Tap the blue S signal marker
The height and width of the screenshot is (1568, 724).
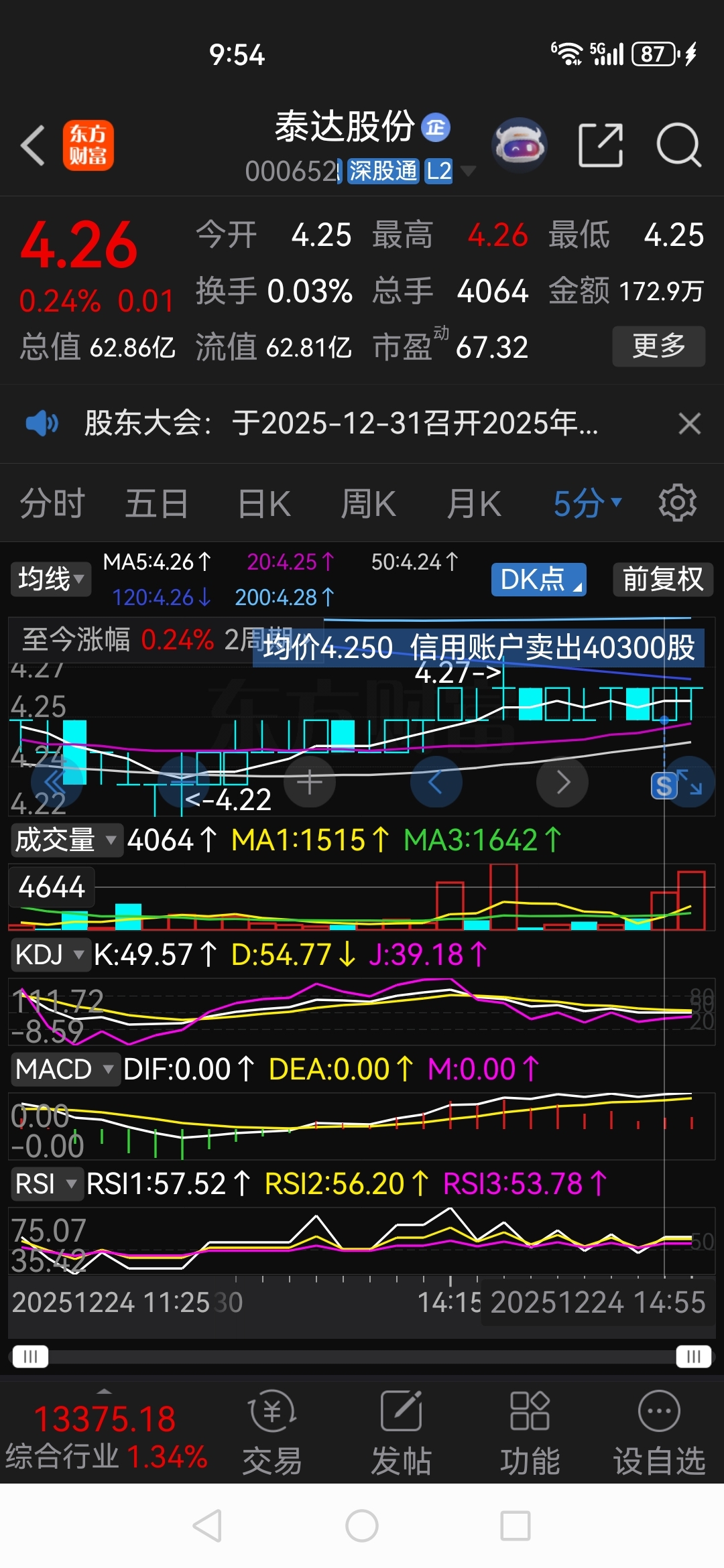point(664,785)
